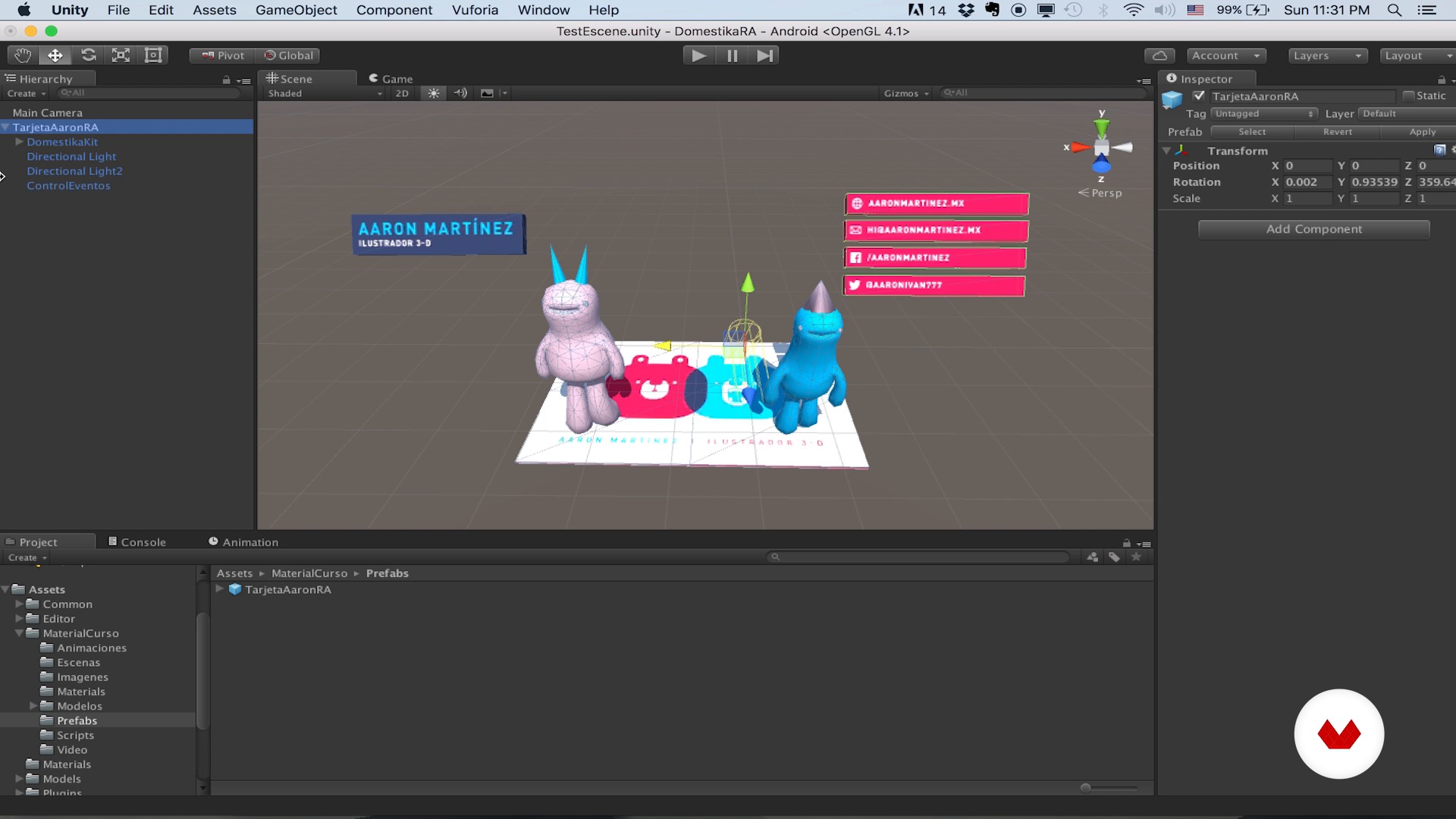Open the Account dropdown
Viewport: 1456px width, 819px height.
tap(1226, 55)
